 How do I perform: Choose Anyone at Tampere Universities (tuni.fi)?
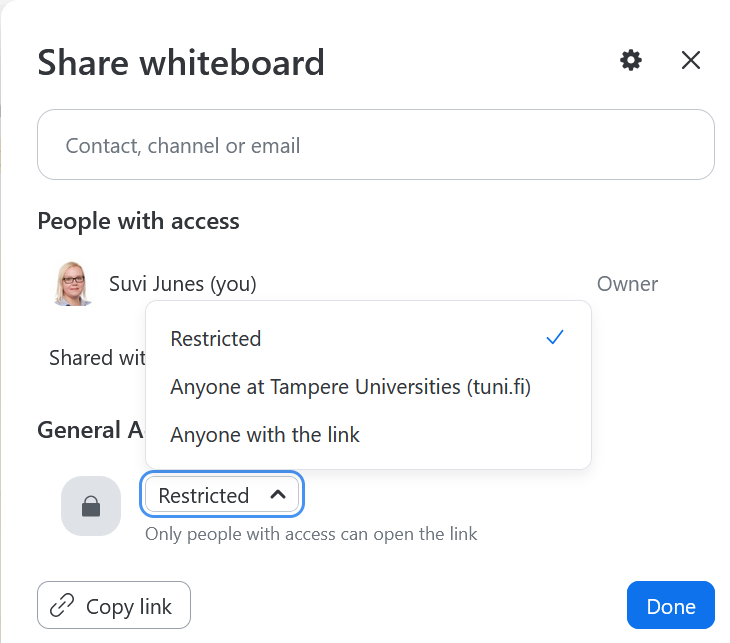coord(350,387)
